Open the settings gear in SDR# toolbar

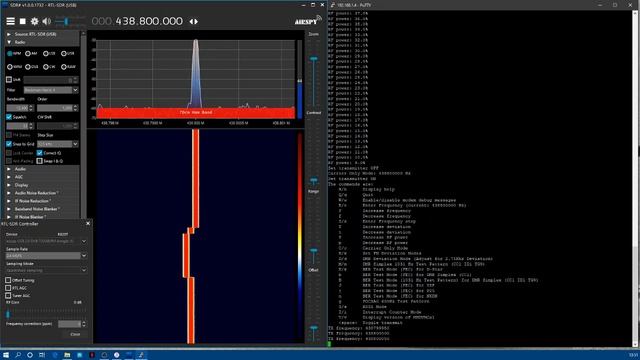pyautogui.click(x=35, y=21)
